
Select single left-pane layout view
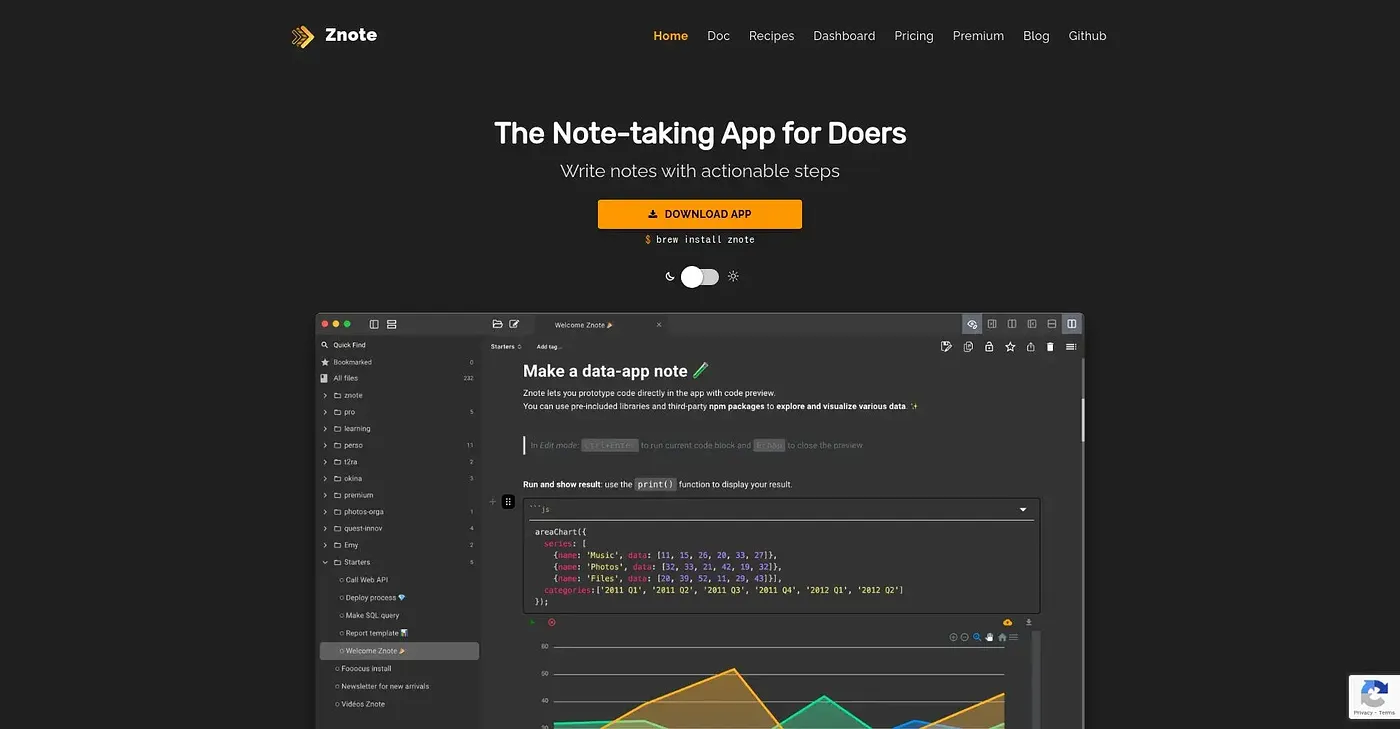992,324
